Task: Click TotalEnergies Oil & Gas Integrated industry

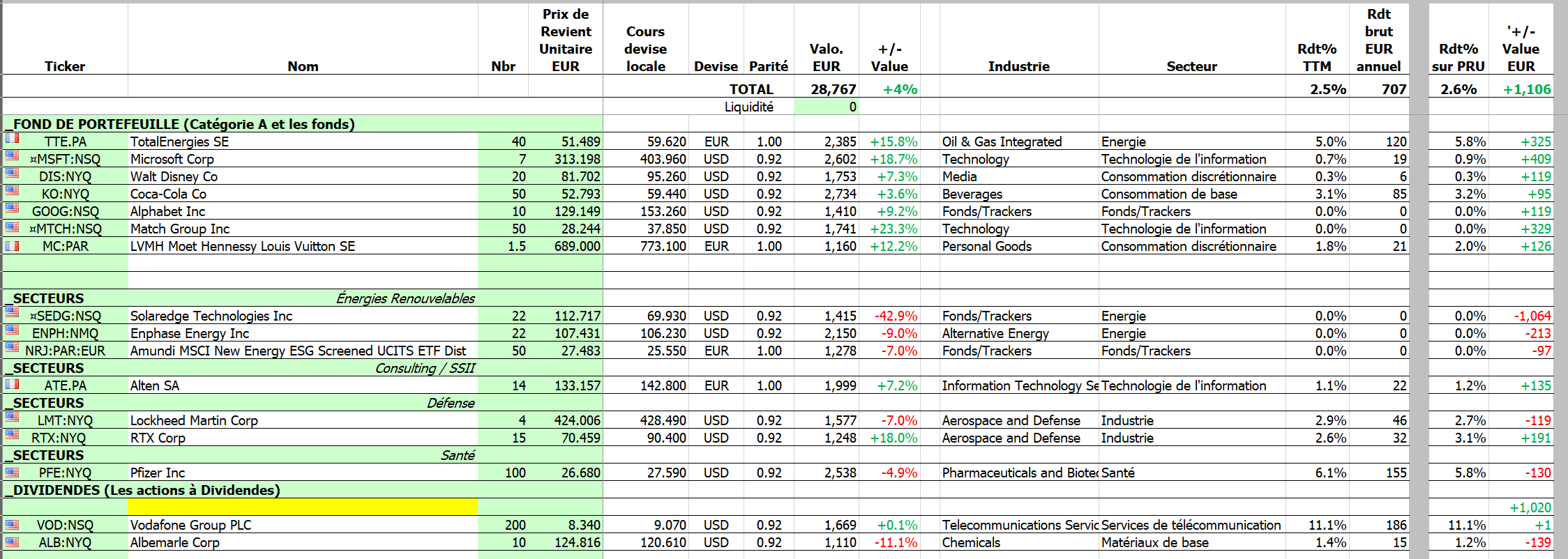Action: (1002, 141)
